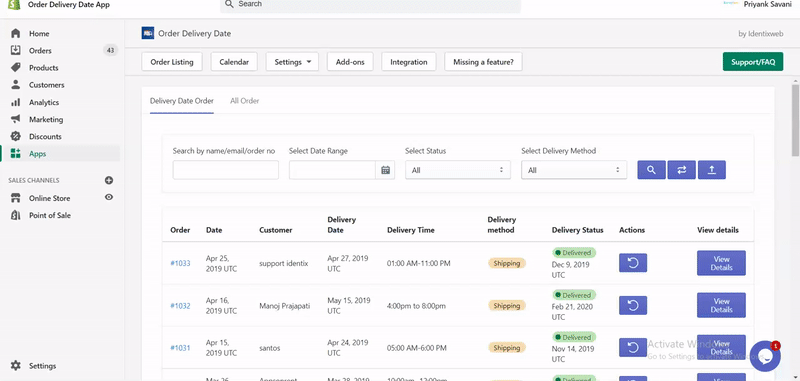
Task: Click Delivered status of order #1032
Action: (574, 295)
